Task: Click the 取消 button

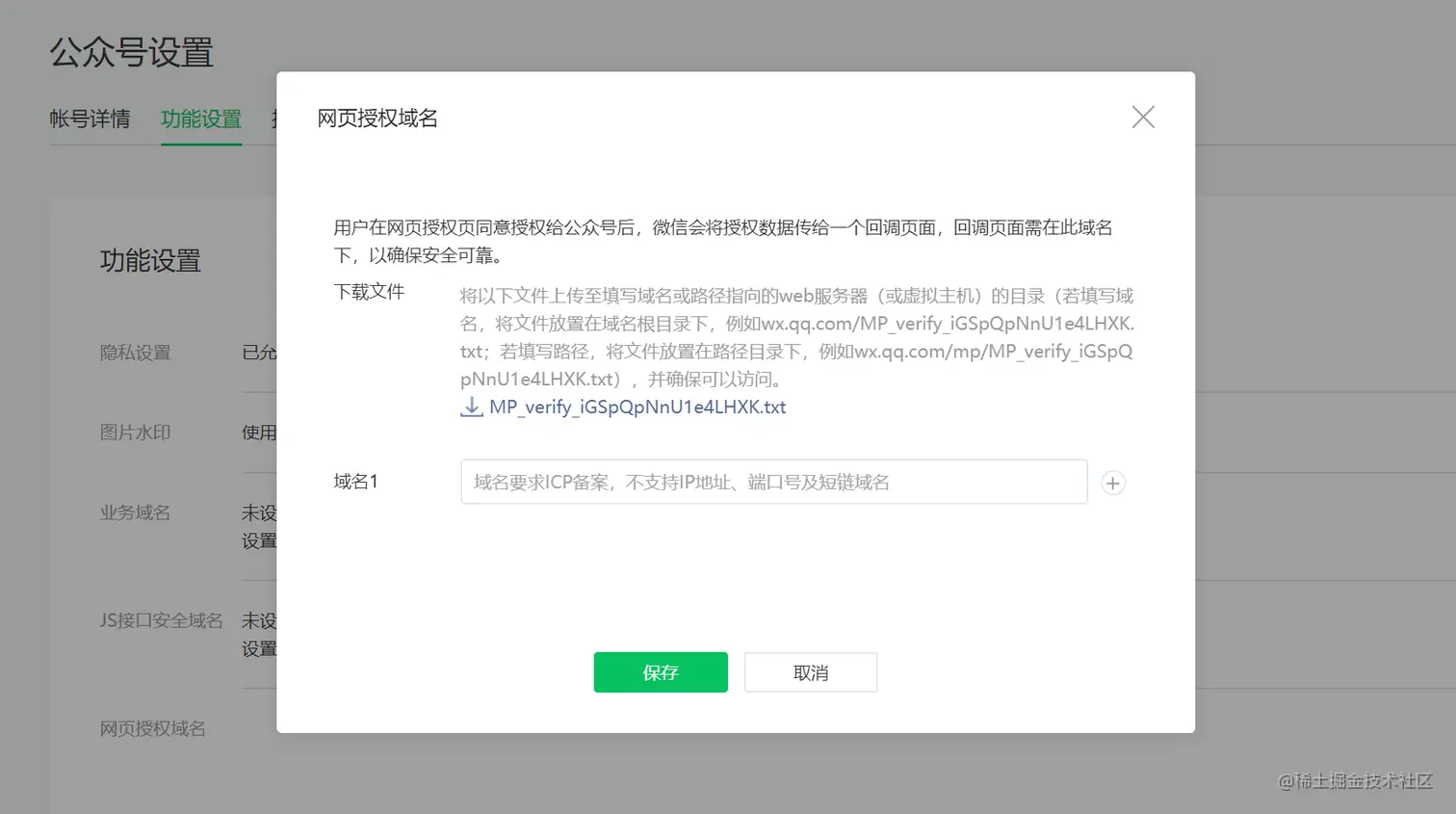Action: tap(811, 672)
